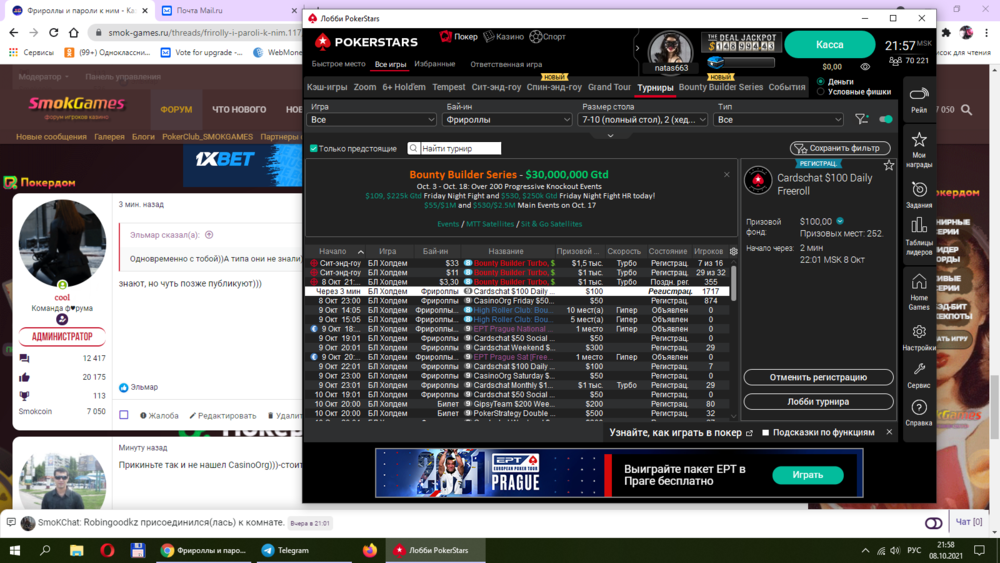Open Избранные tab
The image size is (1000, 563).
[x=435, y=64]
